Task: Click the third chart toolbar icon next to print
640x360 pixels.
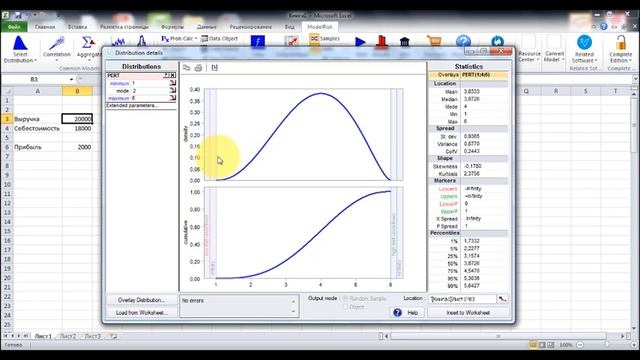Action: [x=214, y=68]
